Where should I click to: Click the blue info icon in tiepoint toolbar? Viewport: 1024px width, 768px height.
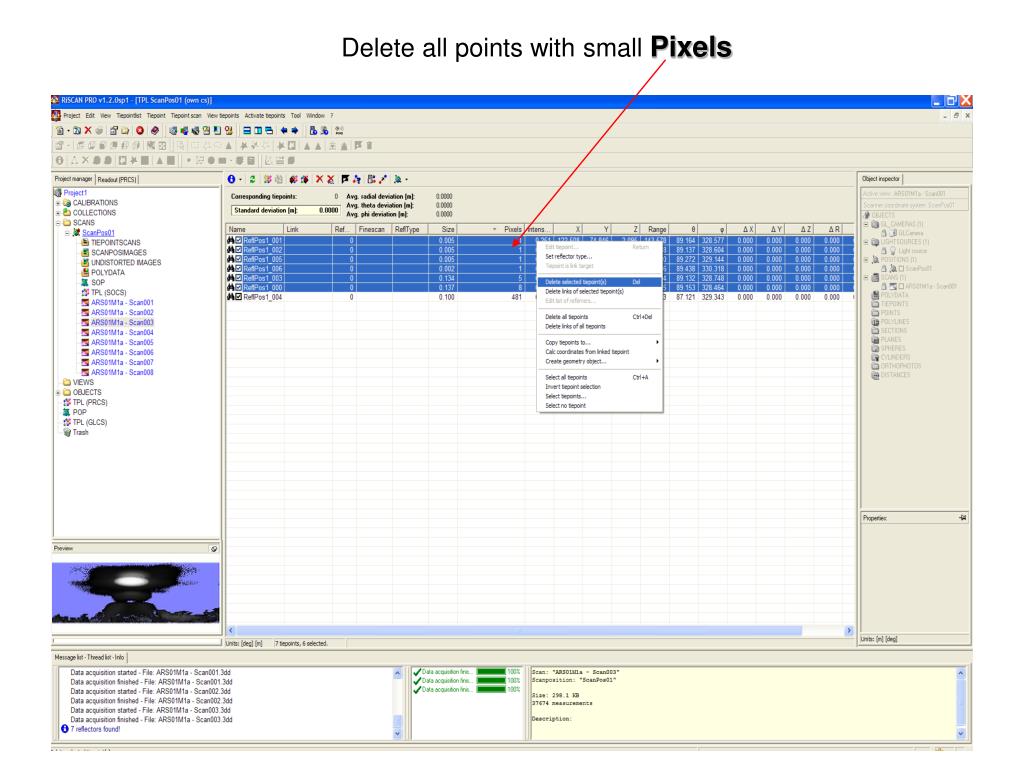point(231,179)
